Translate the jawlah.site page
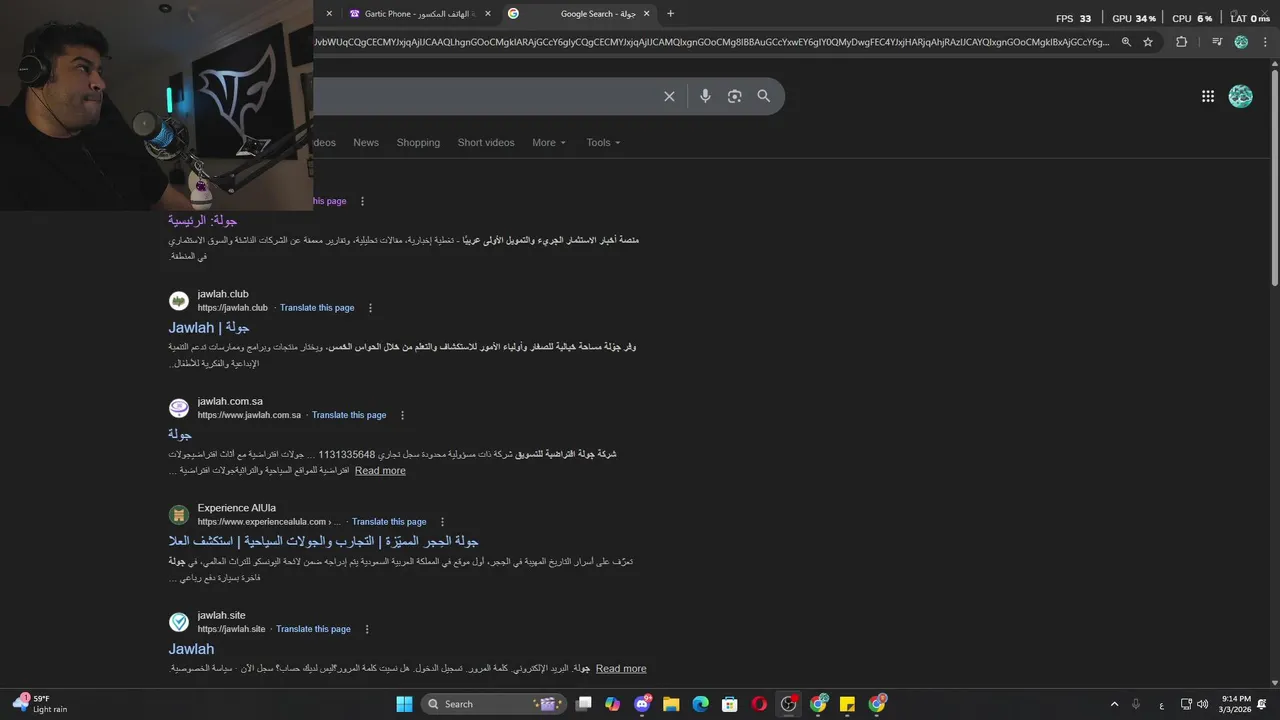 coord(313,629)
